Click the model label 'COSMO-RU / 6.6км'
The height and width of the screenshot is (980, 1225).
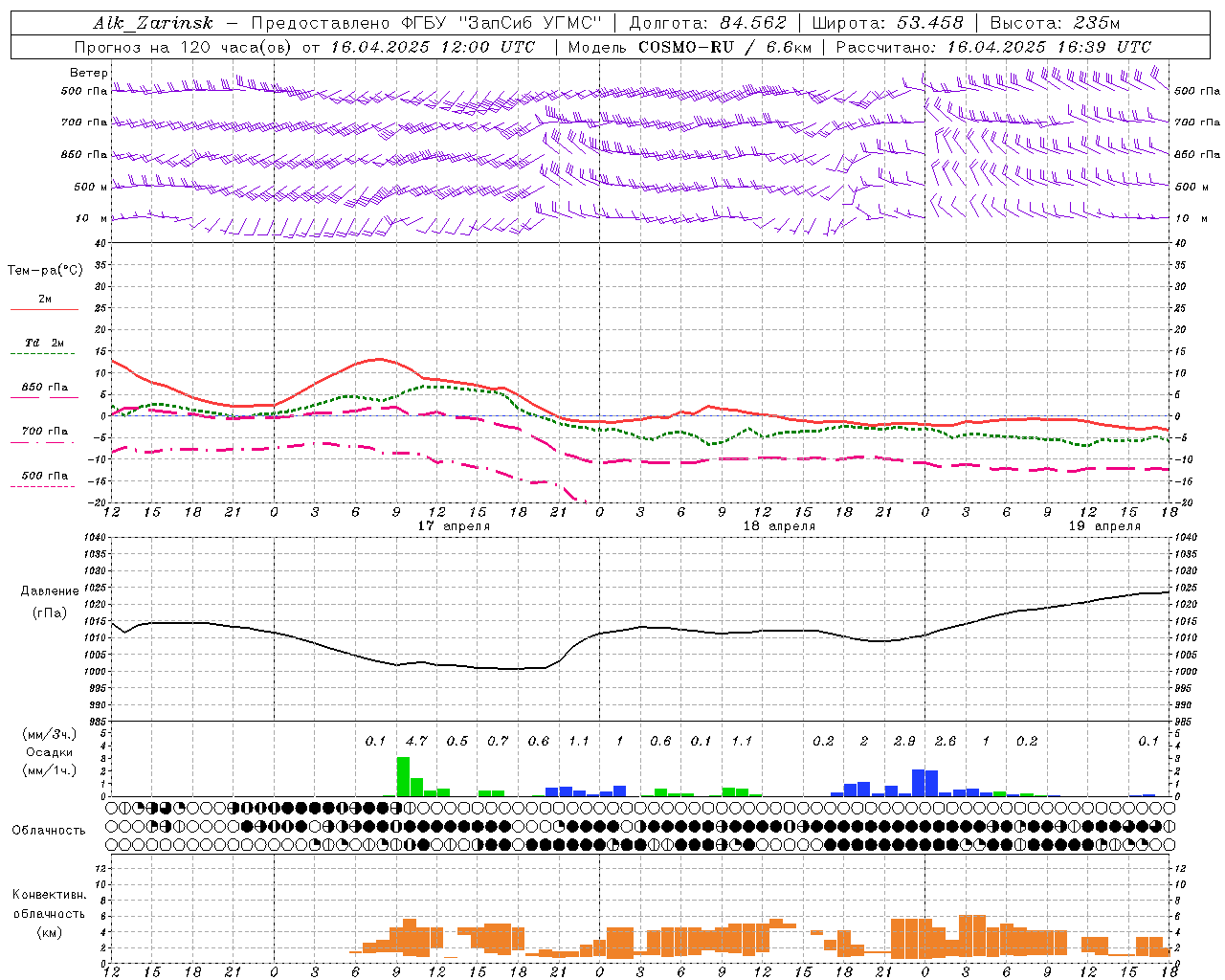coord(724,47)
